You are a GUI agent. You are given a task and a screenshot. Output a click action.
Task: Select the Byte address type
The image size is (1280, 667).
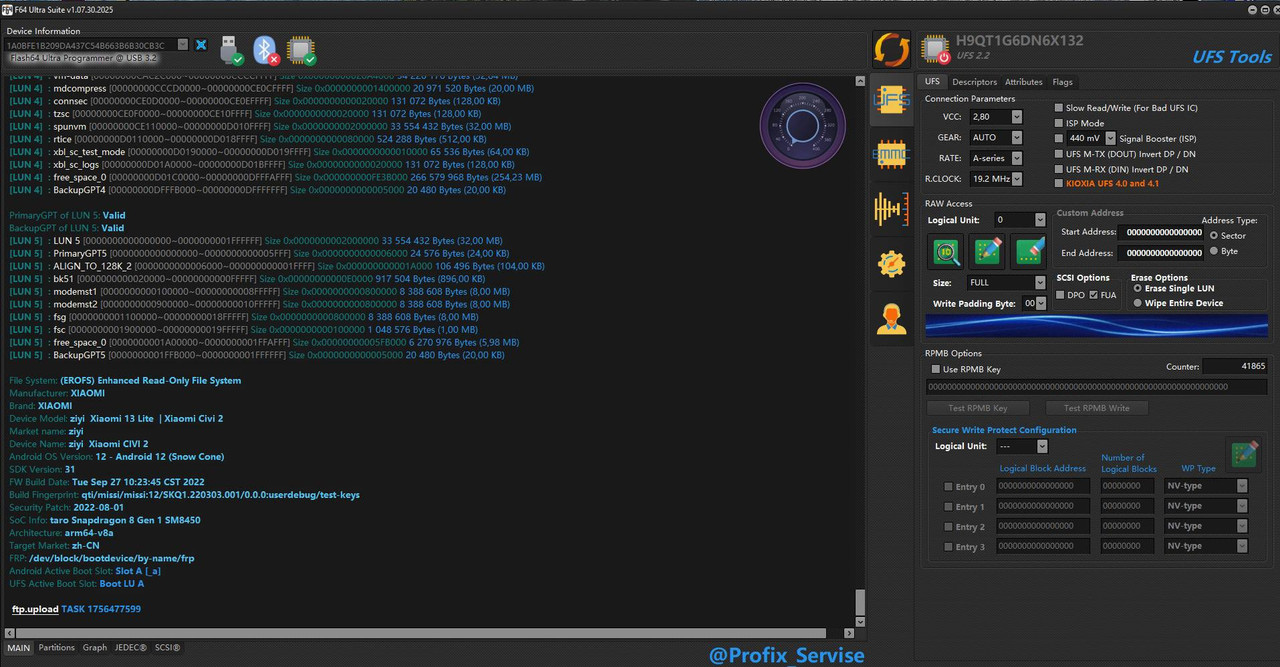click(1214, 251)
